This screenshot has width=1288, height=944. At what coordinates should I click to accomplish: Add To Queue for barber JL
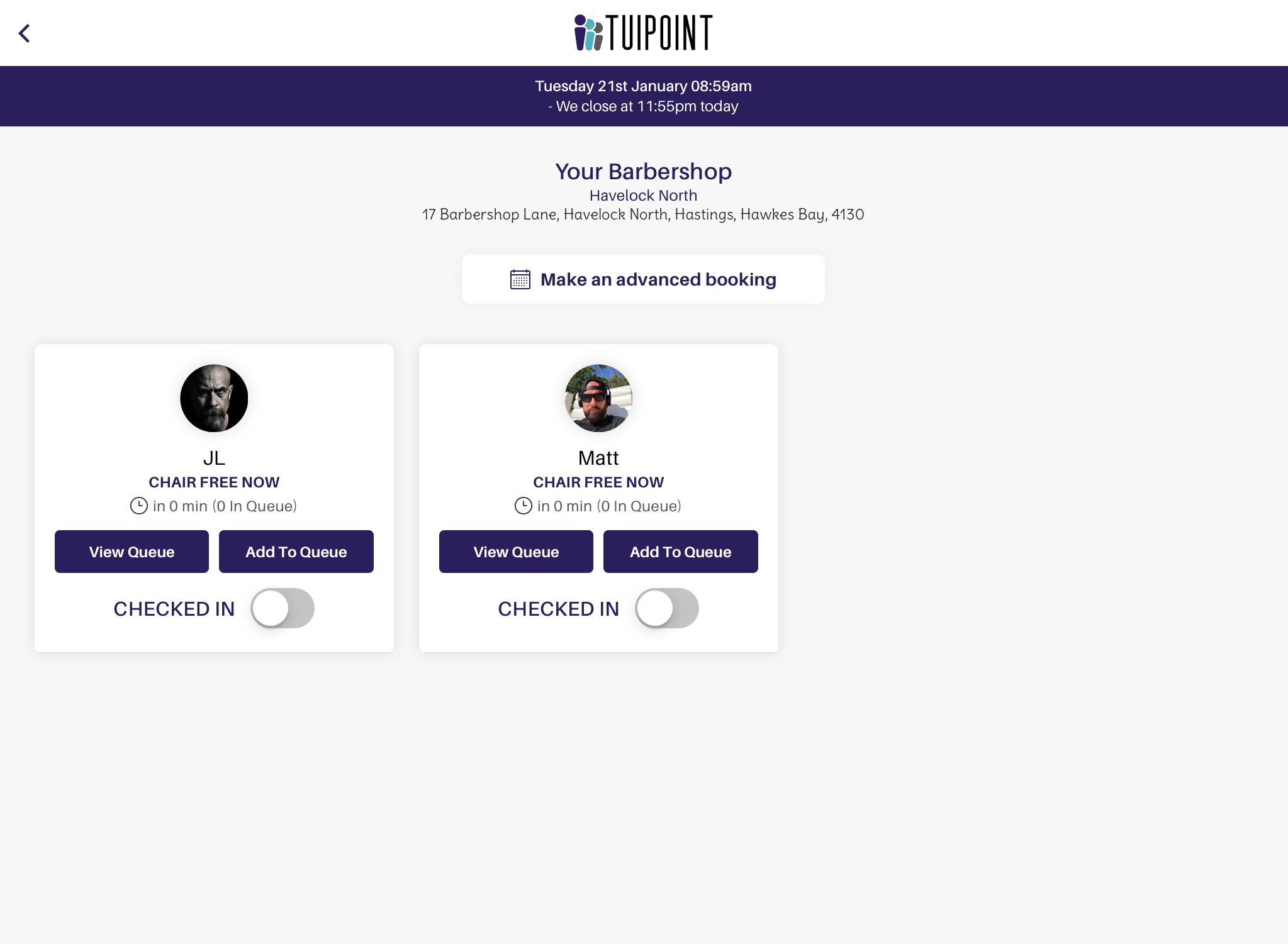[x=296, y=552]
